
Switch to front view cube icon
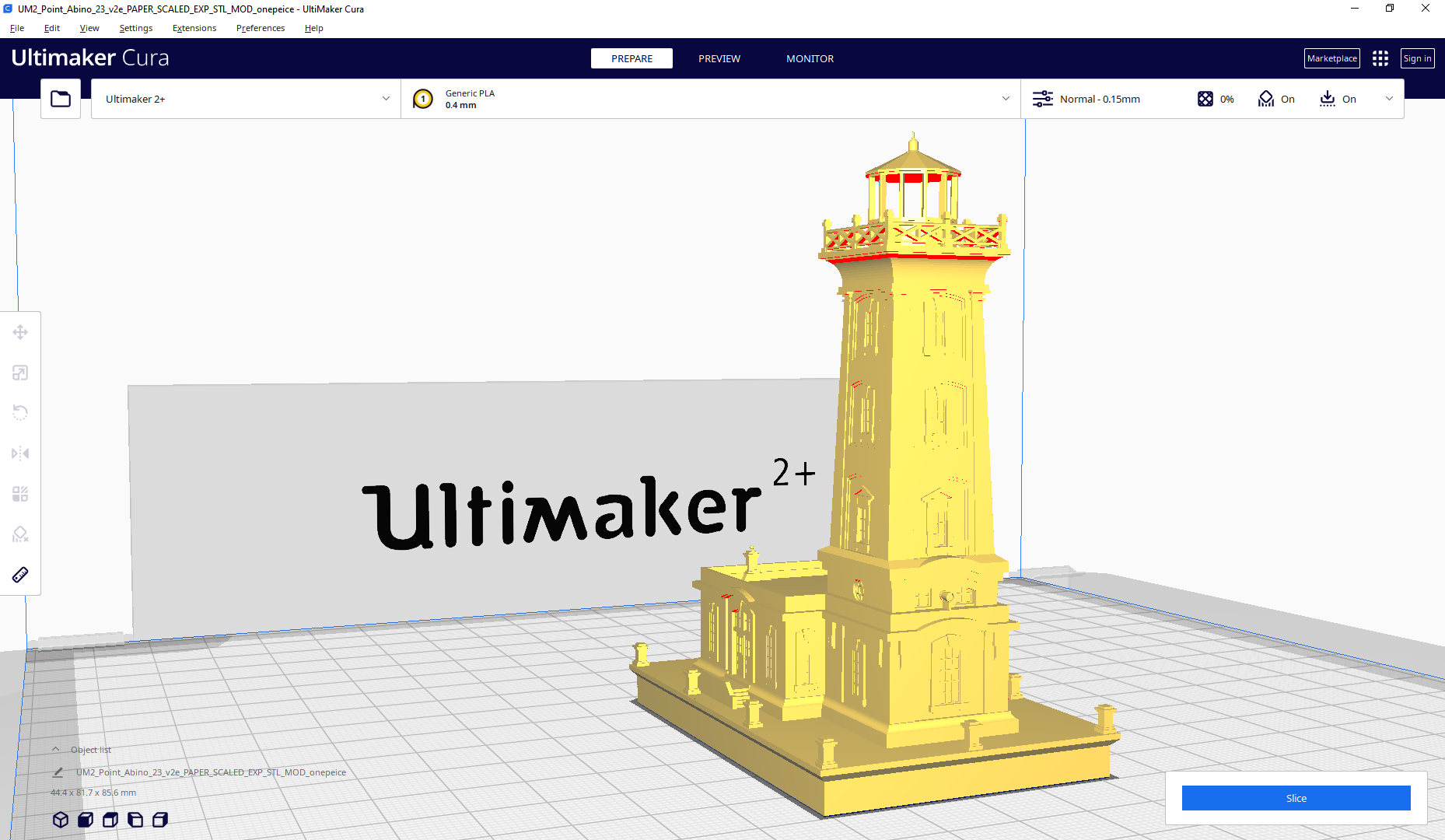pos(86,820)
